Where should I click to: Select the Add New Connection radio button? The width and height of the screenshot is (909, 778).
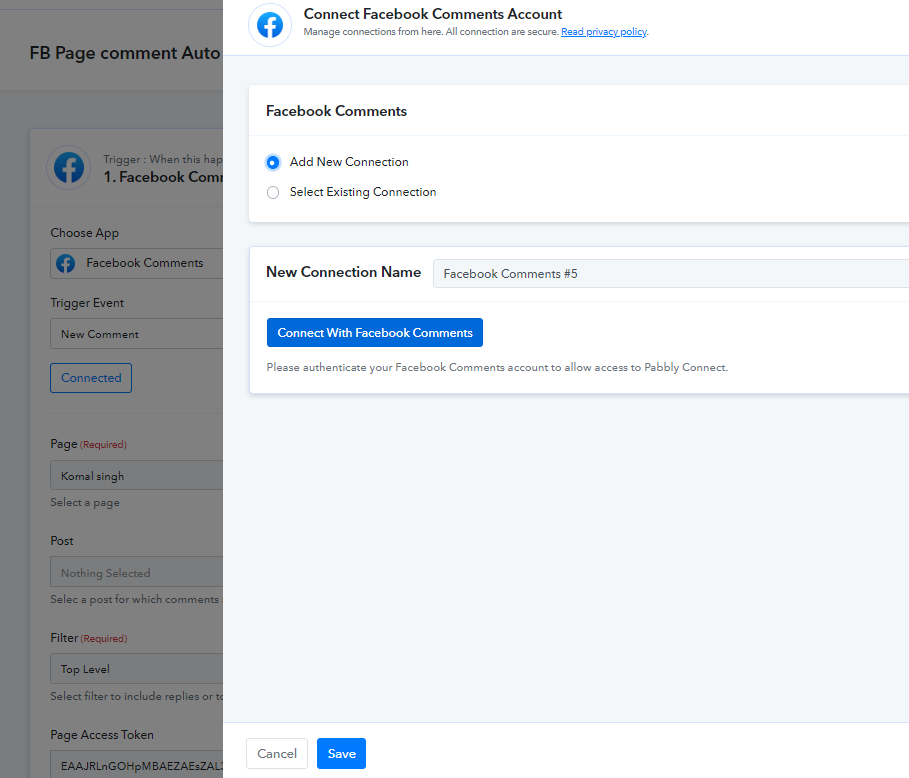(273, 162)
